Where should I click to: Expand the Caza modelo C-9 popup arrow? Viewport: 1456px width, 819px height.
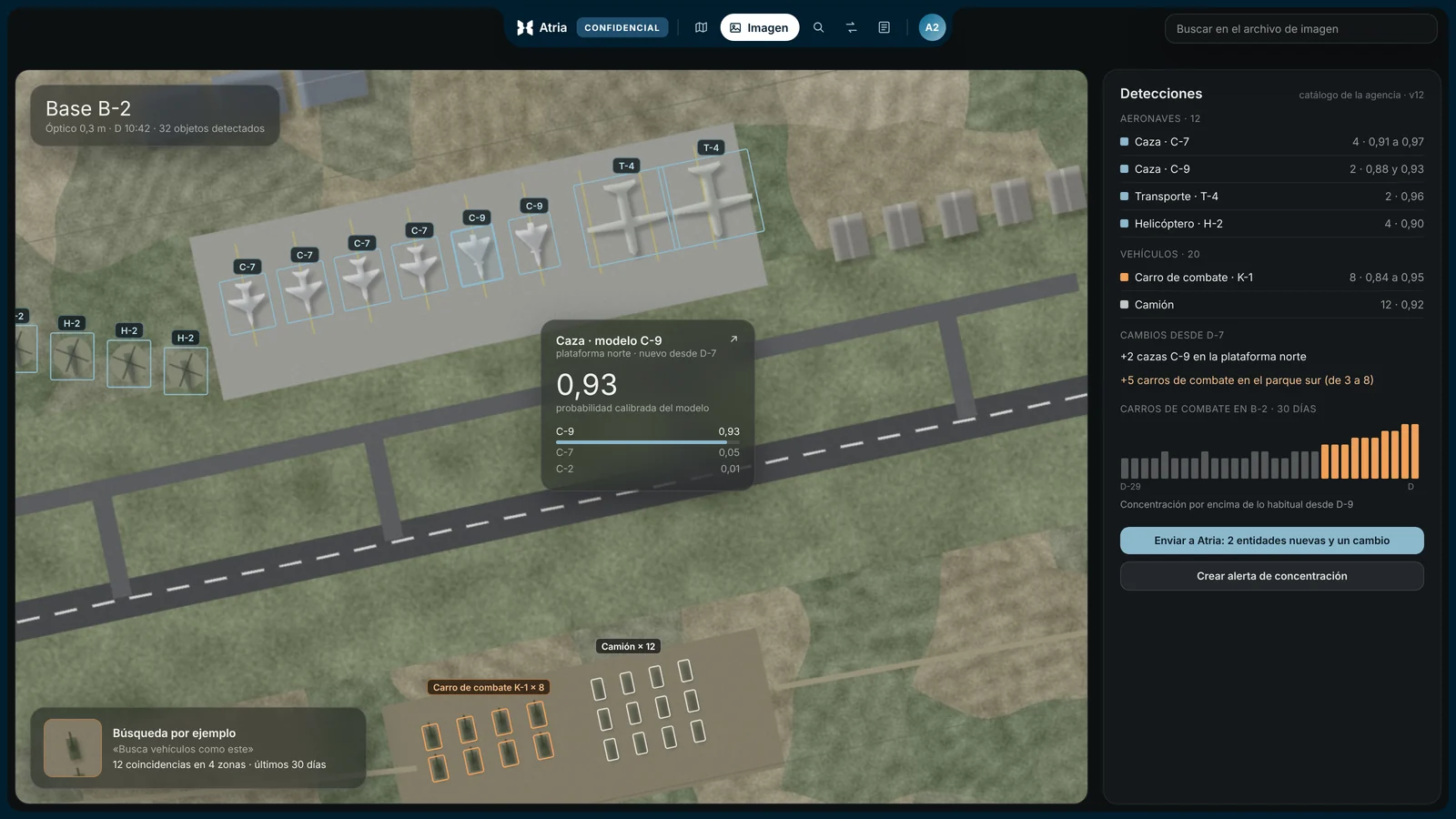[x=733, y=339]
